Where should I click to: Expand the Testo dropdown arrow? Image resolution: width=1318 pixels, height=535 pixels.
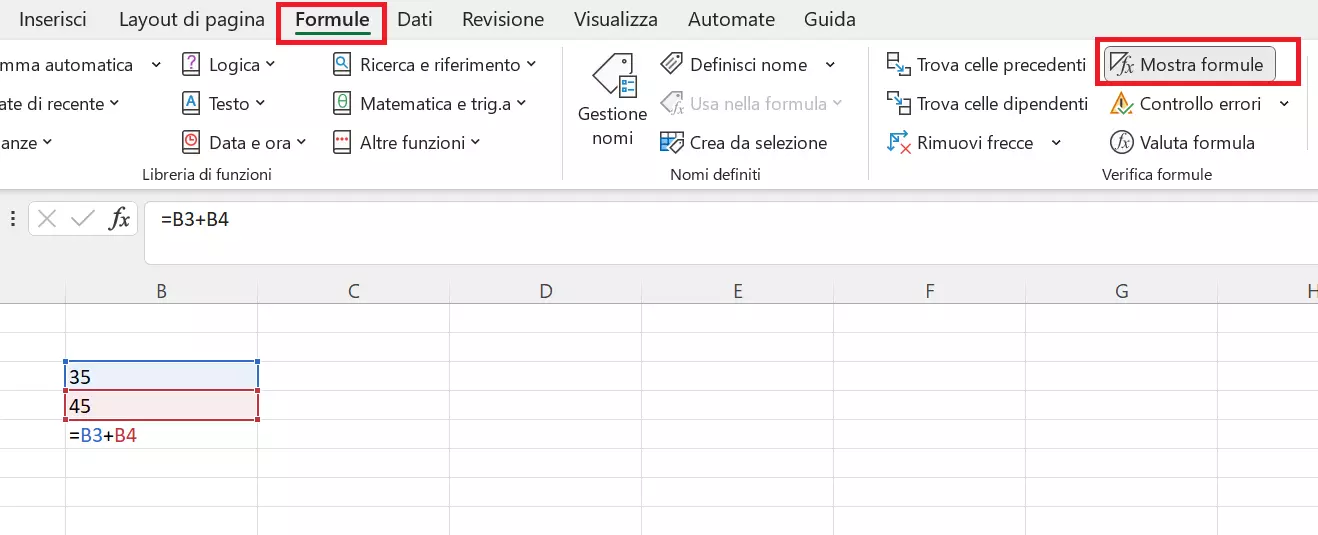(x=260, y=104)
